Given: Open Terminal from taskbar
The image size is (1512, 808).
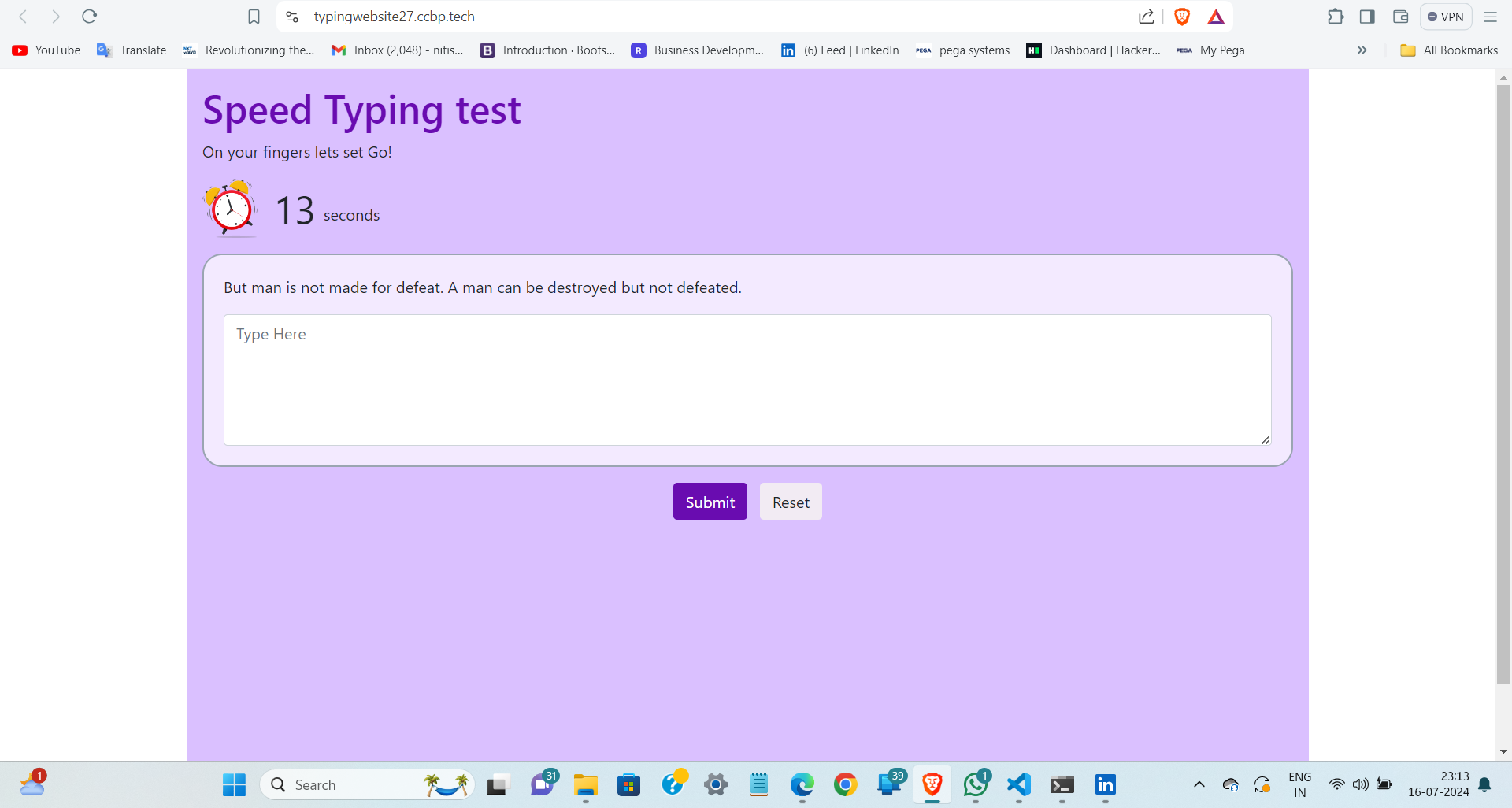Looking at the screenshot, I should (1062, 784).
